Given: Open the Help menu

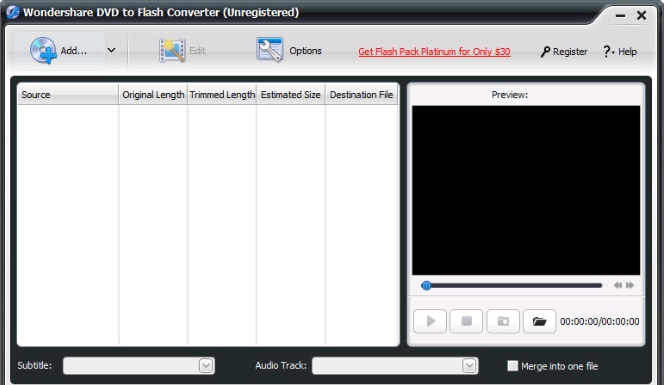Looking at the screenshot, I should coord(620,52).
